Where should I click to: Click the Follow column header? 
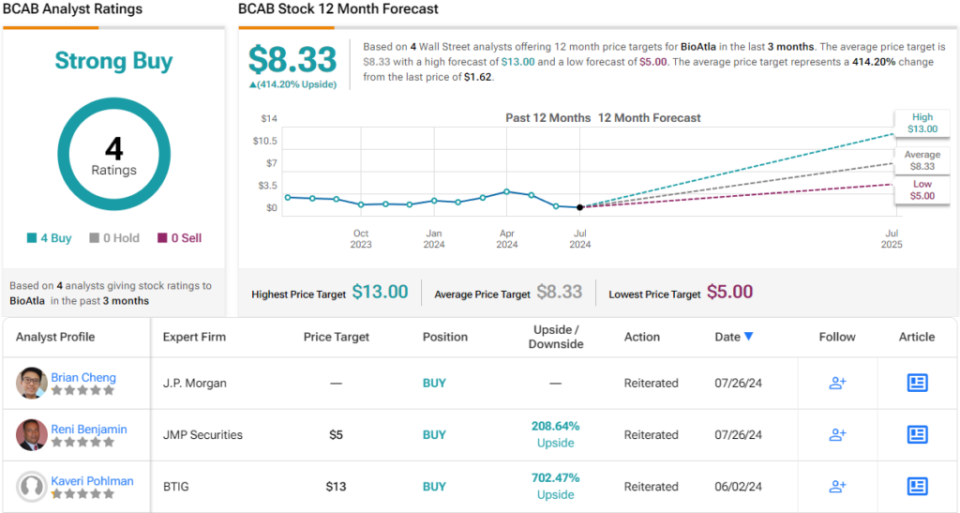coord(837,337)
